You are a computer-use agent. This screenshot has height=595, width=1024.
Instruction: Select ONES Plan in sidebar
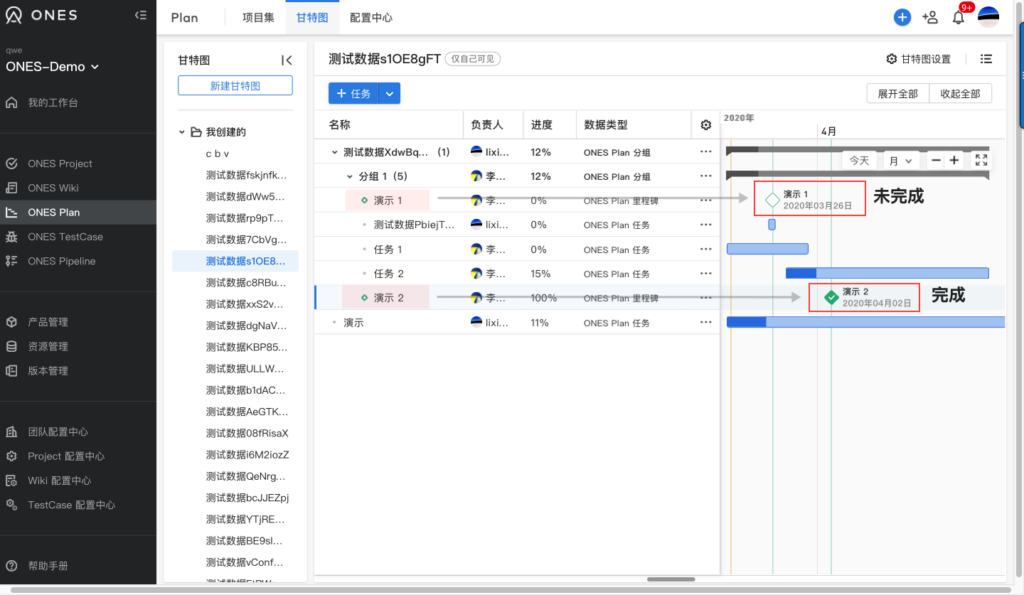(x=78, y=212)
